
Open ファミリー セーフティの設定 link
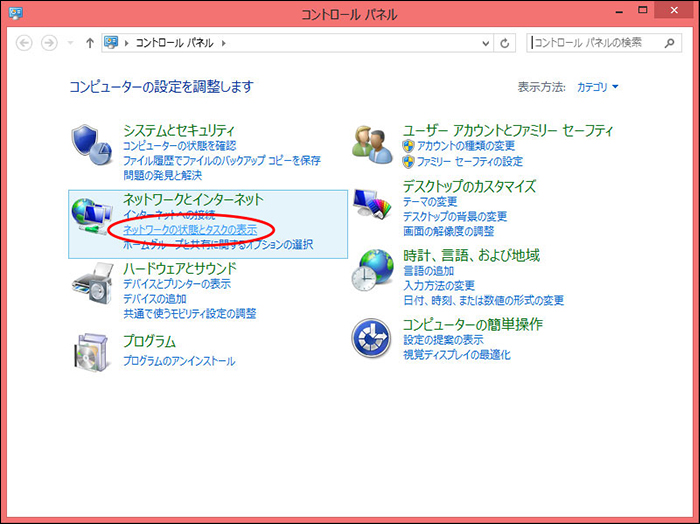pos(470,161)
